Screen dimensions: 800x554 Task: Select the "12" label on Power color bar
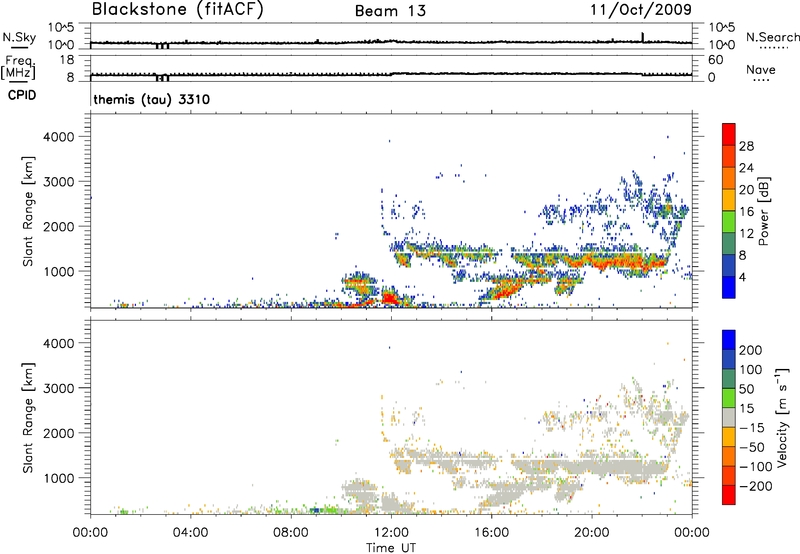click(746, 234)
